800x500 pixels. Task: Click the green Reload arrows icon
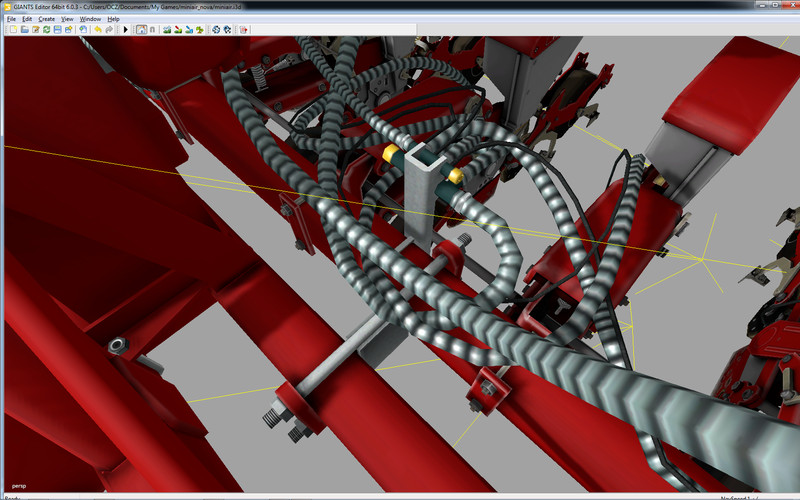click(46, 30)
